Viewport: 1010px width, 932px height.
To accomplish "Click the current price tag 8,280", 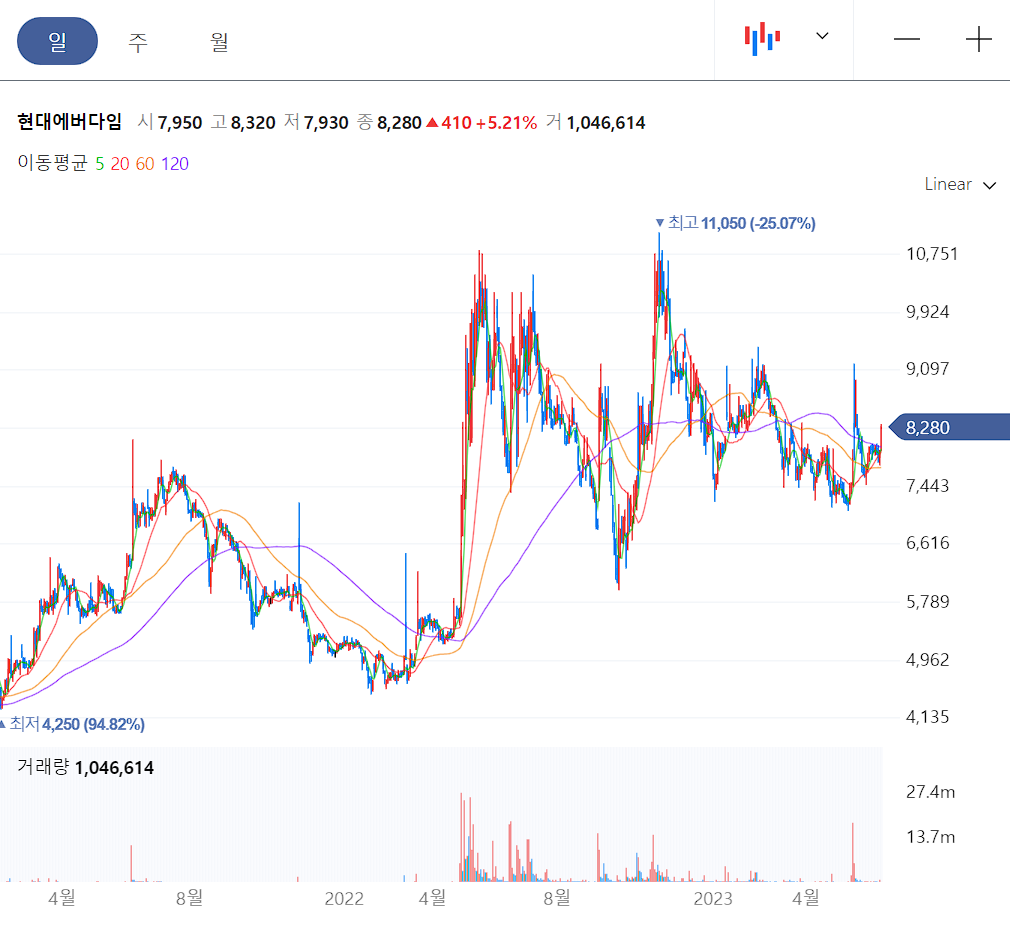I will [x=948, y=427].
